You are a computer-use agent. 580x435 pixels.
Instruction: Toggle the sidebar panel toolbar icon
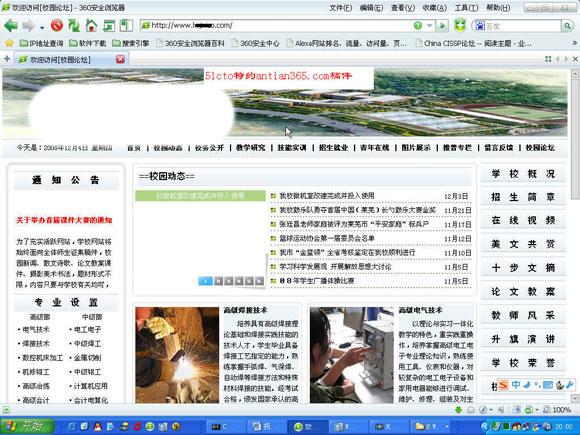click(x=126, y=26)
